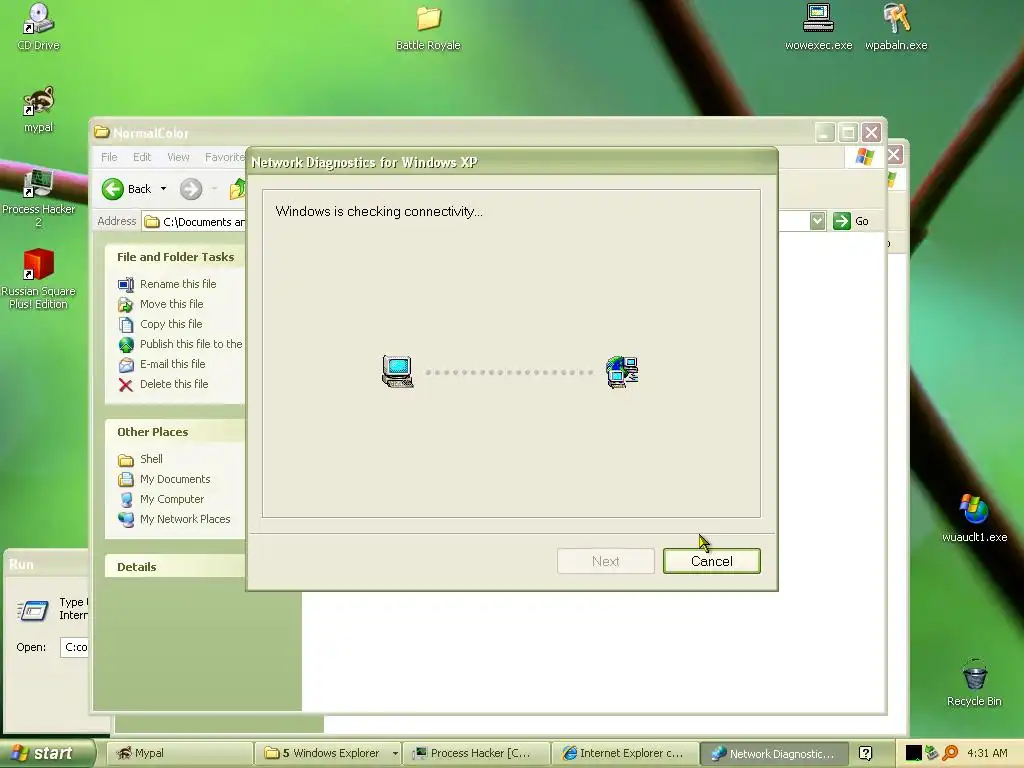
Task: Switch to Mypal taskbar button
Action: pos(179,753)
